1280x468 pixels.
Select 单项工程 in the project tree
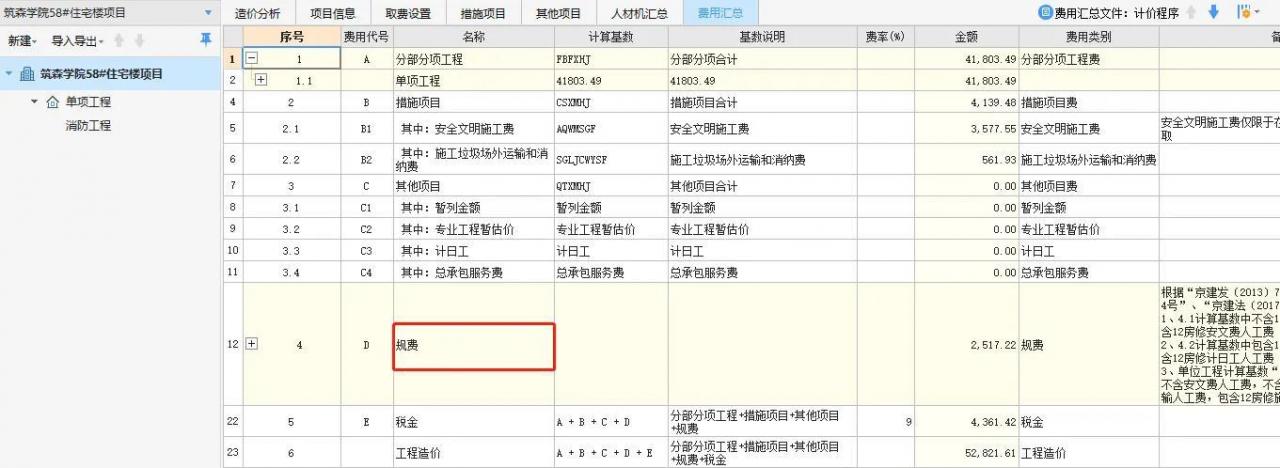(88, 102)
